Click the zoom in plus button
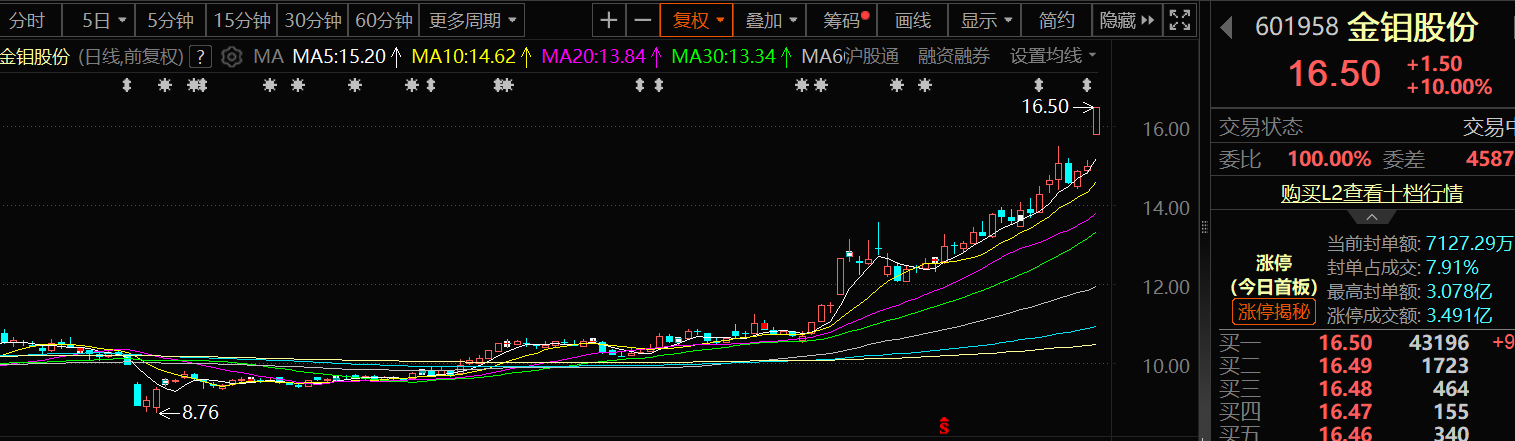1515x441 pixels. 608,20
